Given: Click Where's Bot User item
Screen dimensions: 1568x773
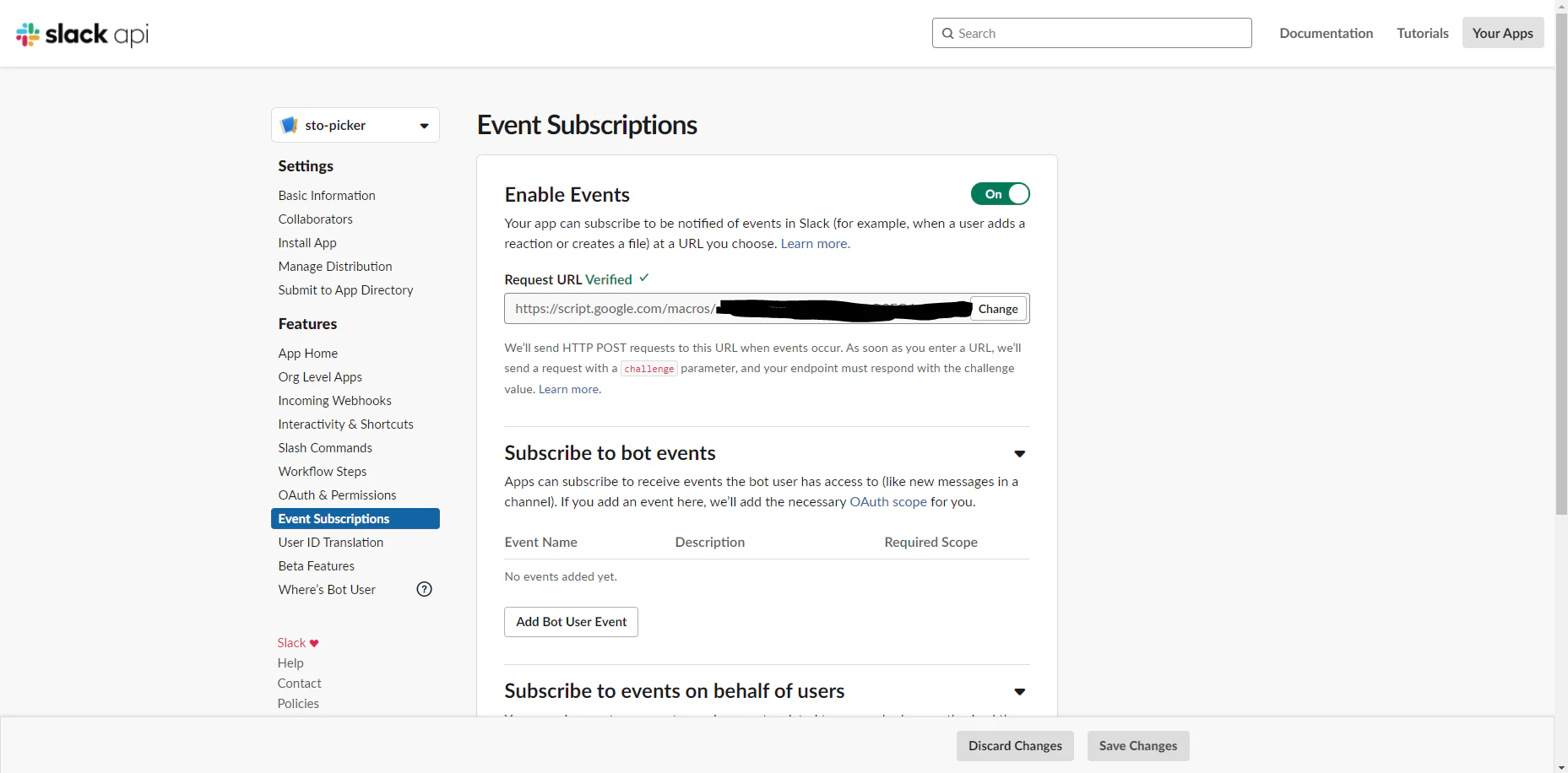Looking at the screenshot, I should tap(327, 590).
